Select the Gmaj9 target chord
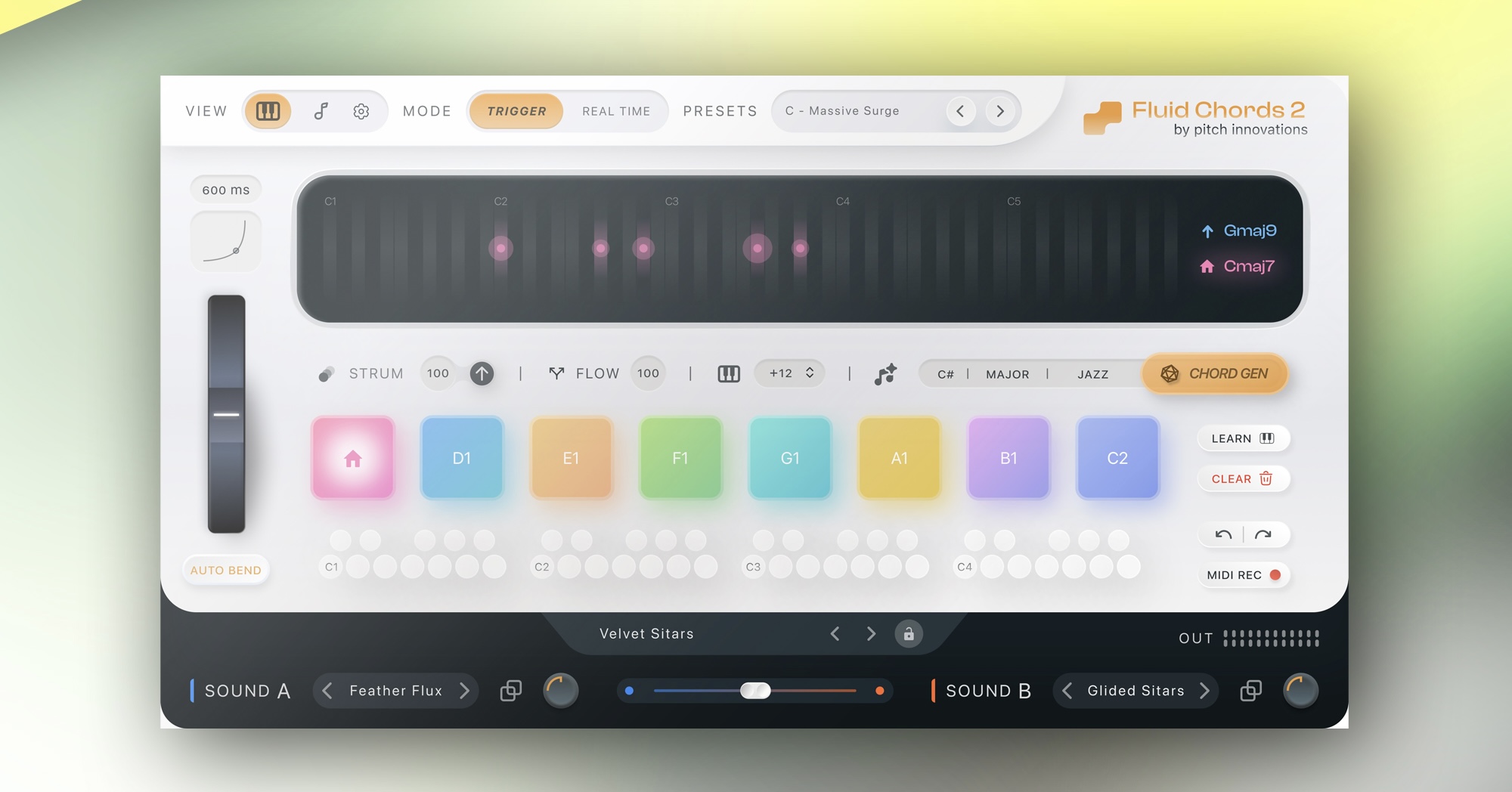Image resolution: width=1512 pixels, height=792 pixels. [1240, 230]
